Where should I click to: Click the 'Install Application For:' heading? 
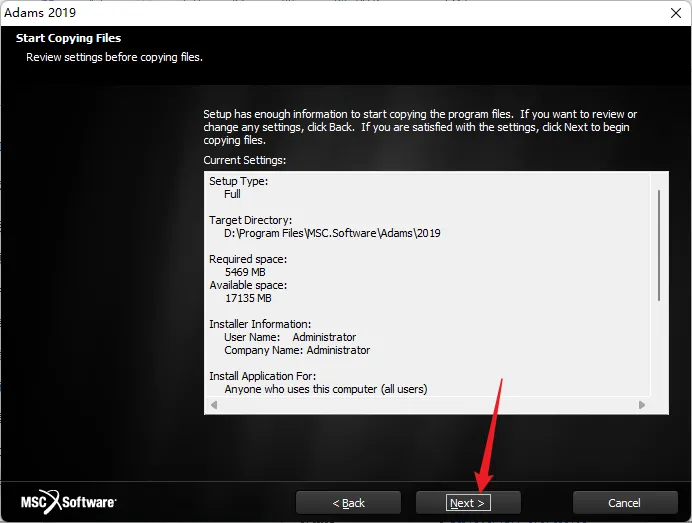[x=263, y=376]
